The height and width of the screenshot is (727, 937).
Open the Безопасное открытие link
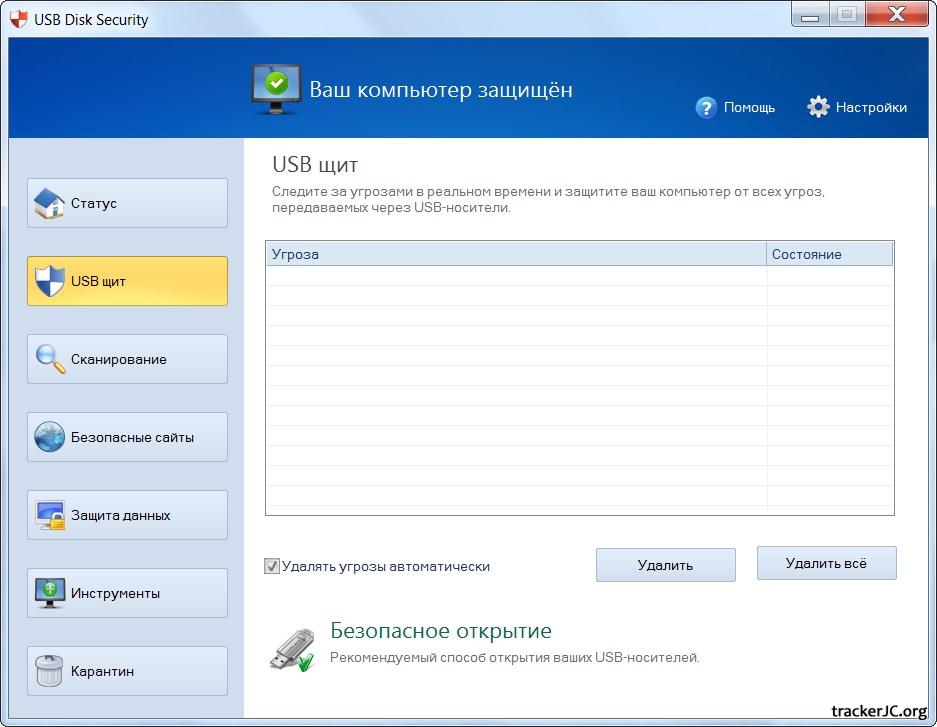(x=440, y=631)
